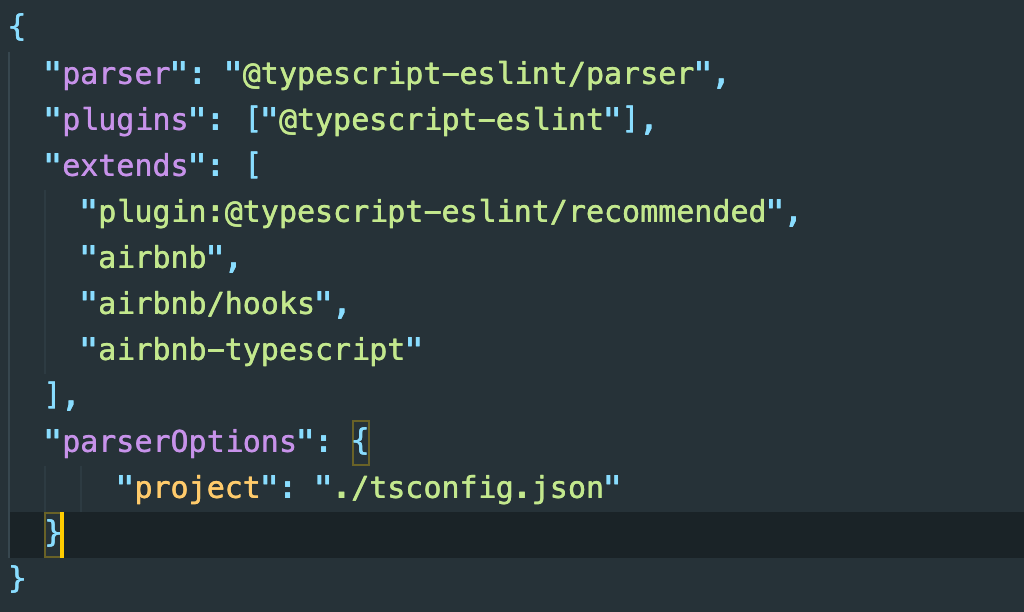Click the "./tsconfig.json" string value
This screenshot has width=1024, height=612.
coord(468,489)
